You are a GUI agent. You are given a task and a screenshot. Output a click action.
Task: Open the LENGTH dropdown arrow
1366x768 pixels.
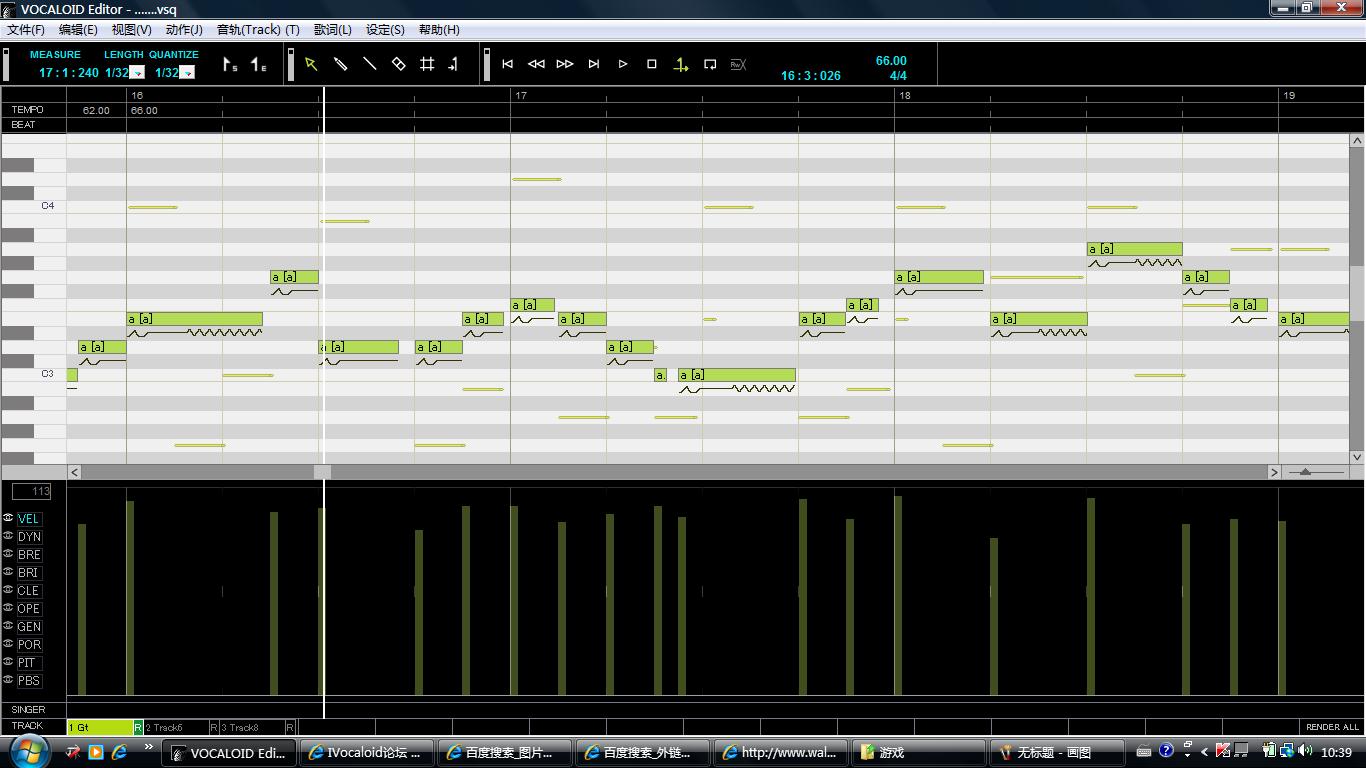[138, 72]
